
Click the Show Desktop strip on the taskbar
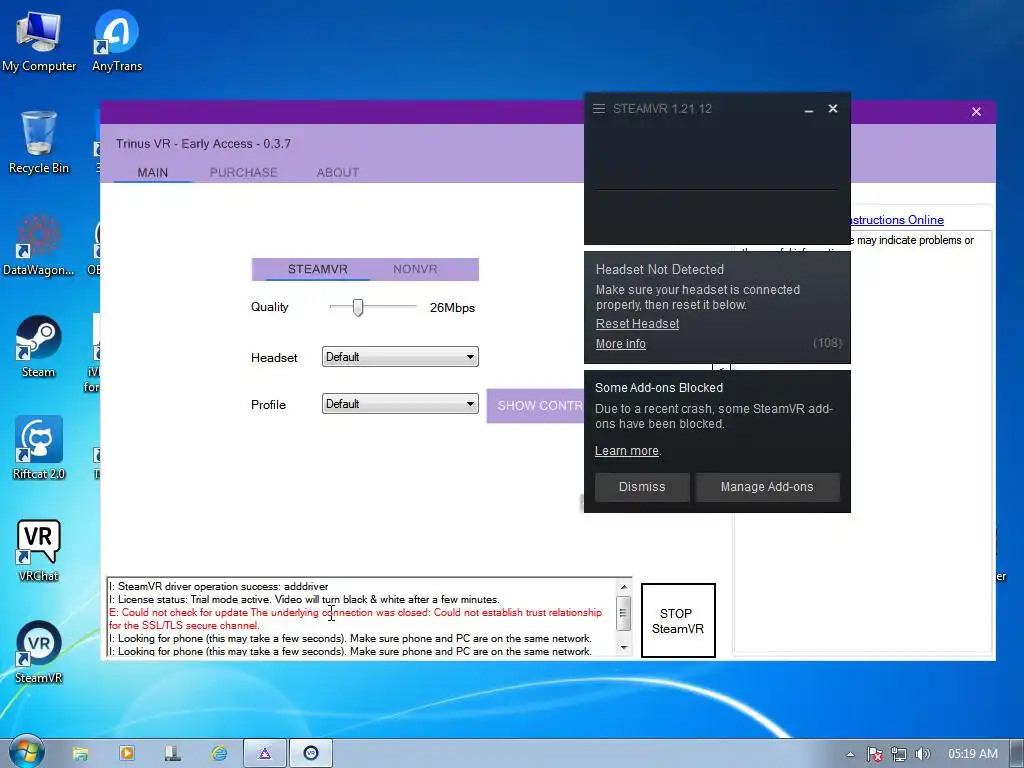coord(1017,754)
